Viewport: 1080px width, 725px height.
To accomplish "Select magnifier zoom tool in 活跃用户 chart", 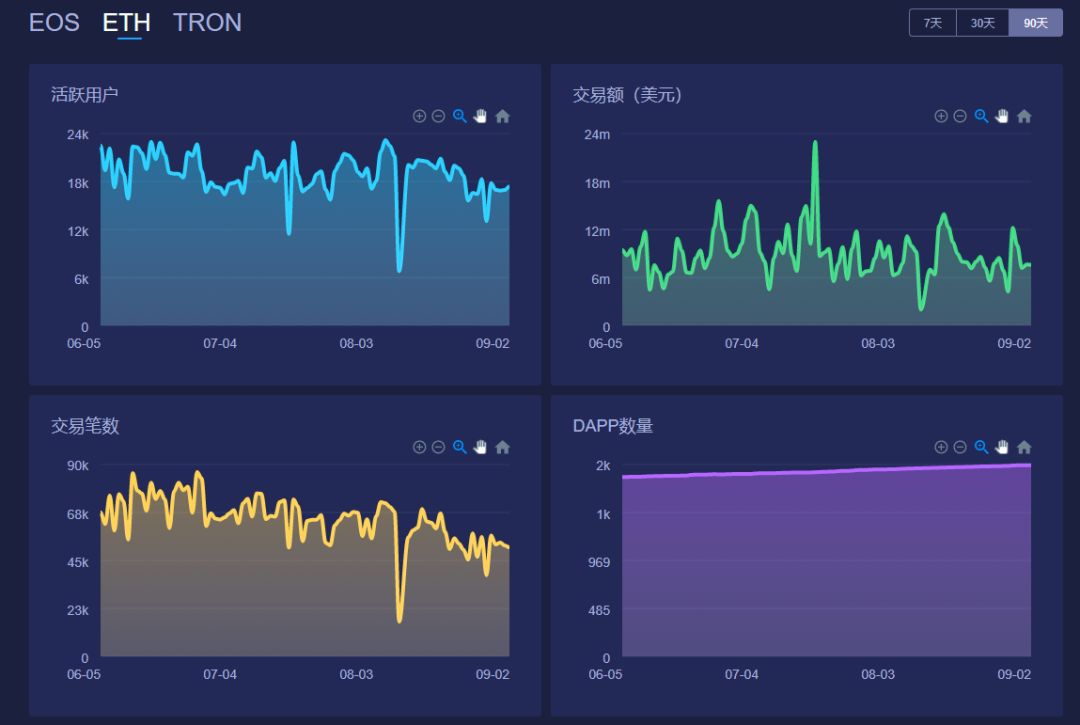I will tap(459, 116).
